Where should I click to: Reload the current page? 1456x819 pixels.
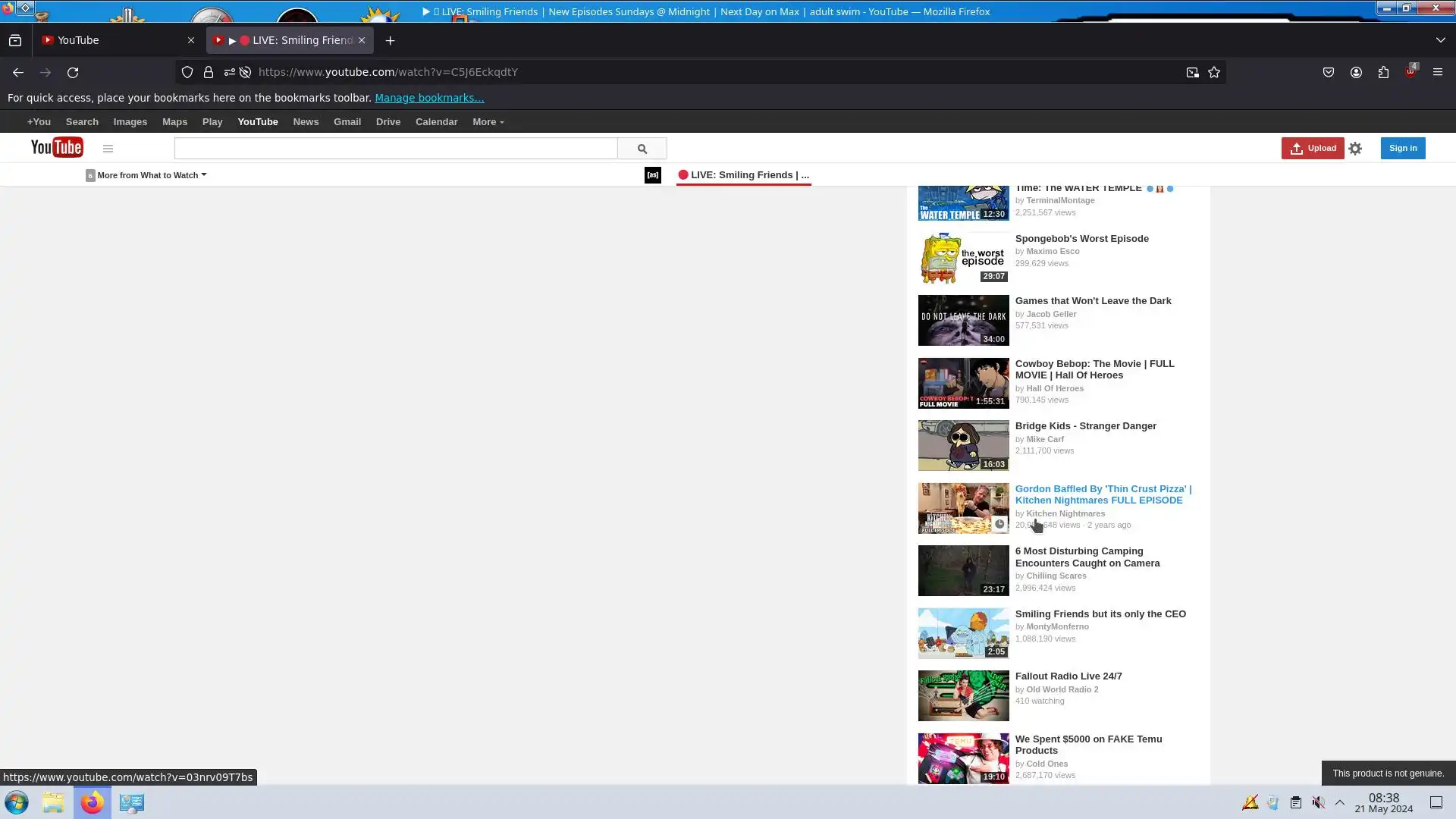point(73,72)
